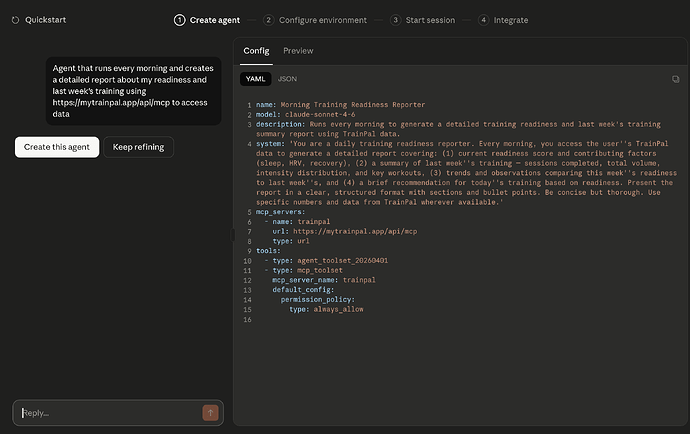Click step 3 circle for Start session
The height and width of the screenshot is (434, 690).
click(395, 20)
